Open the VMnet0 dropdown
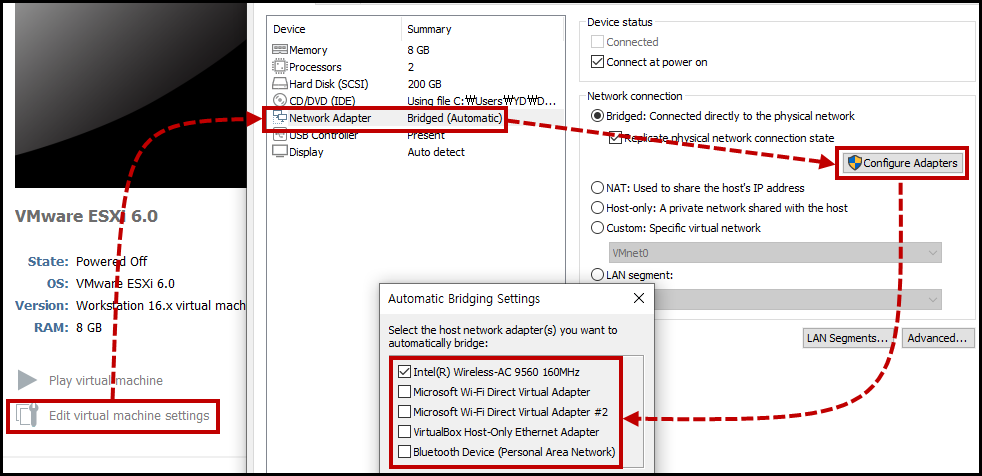 pos(775,252)
